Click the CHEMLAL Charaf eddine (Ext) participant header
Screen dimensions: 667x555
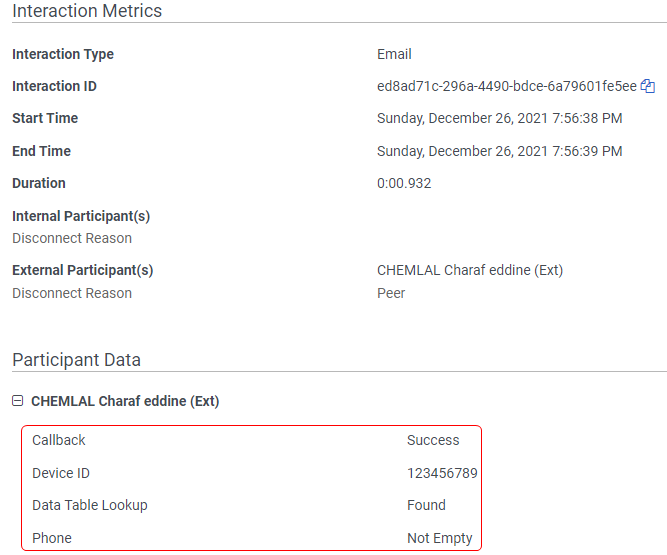coord(125,401)
